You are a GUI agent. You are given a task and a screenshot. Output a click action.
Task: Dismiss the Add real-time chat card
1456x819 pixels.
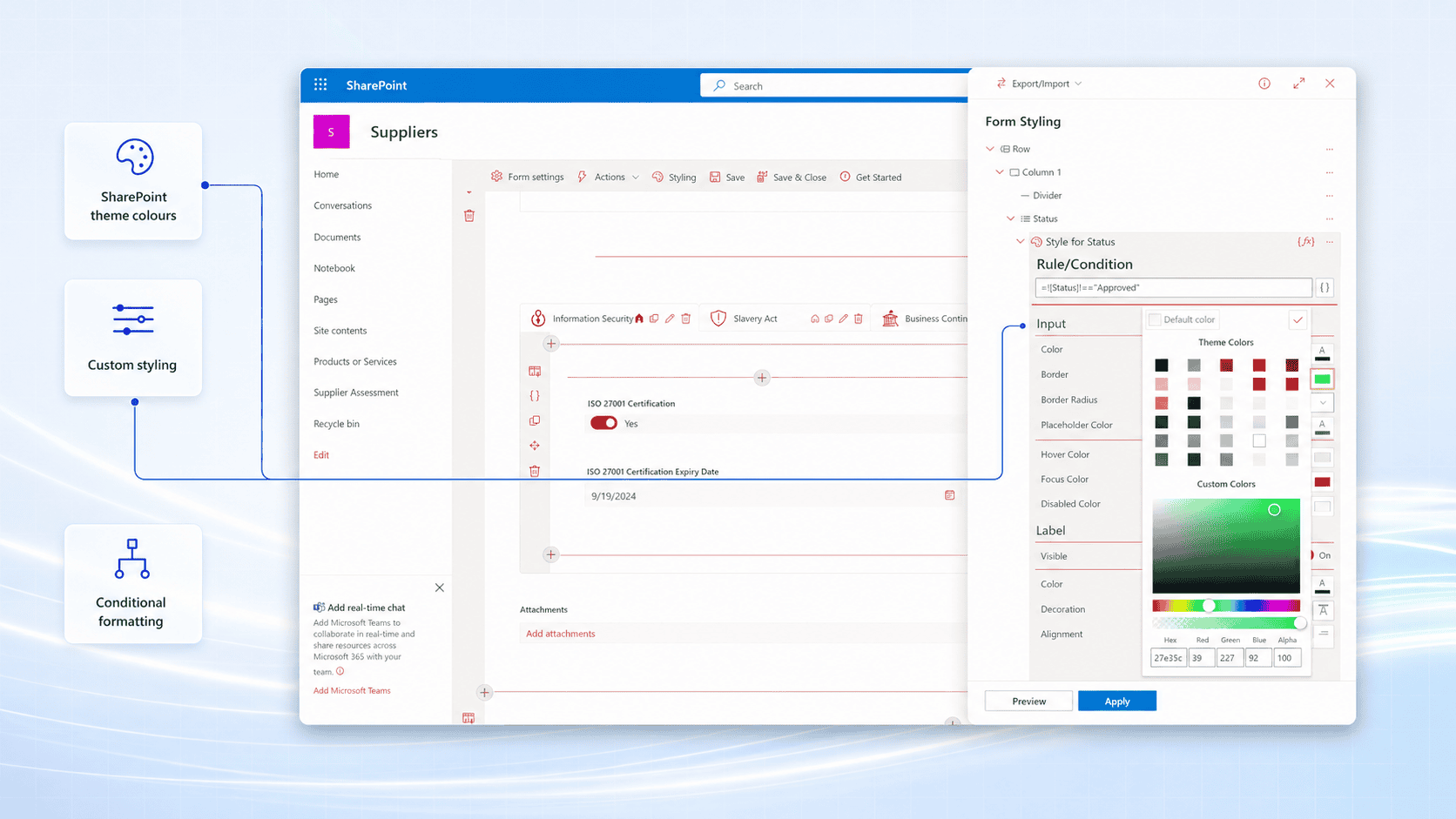coord(440,587)
